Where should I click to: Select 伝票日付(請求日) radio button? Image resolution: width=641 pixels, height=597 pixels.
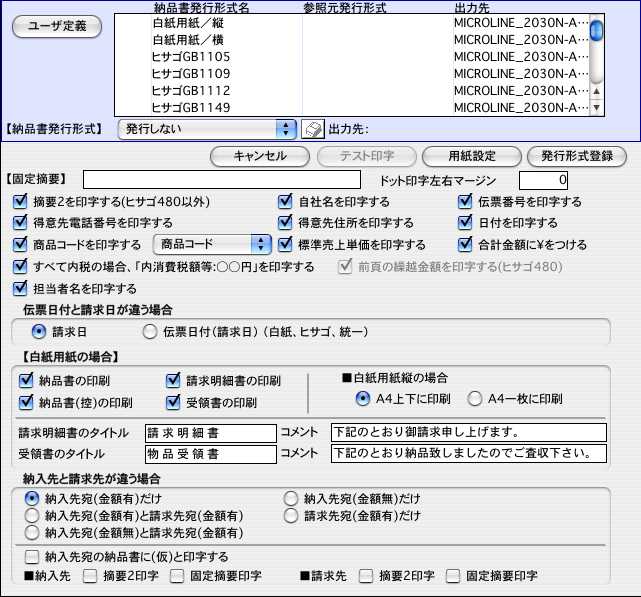pos(150,331)
